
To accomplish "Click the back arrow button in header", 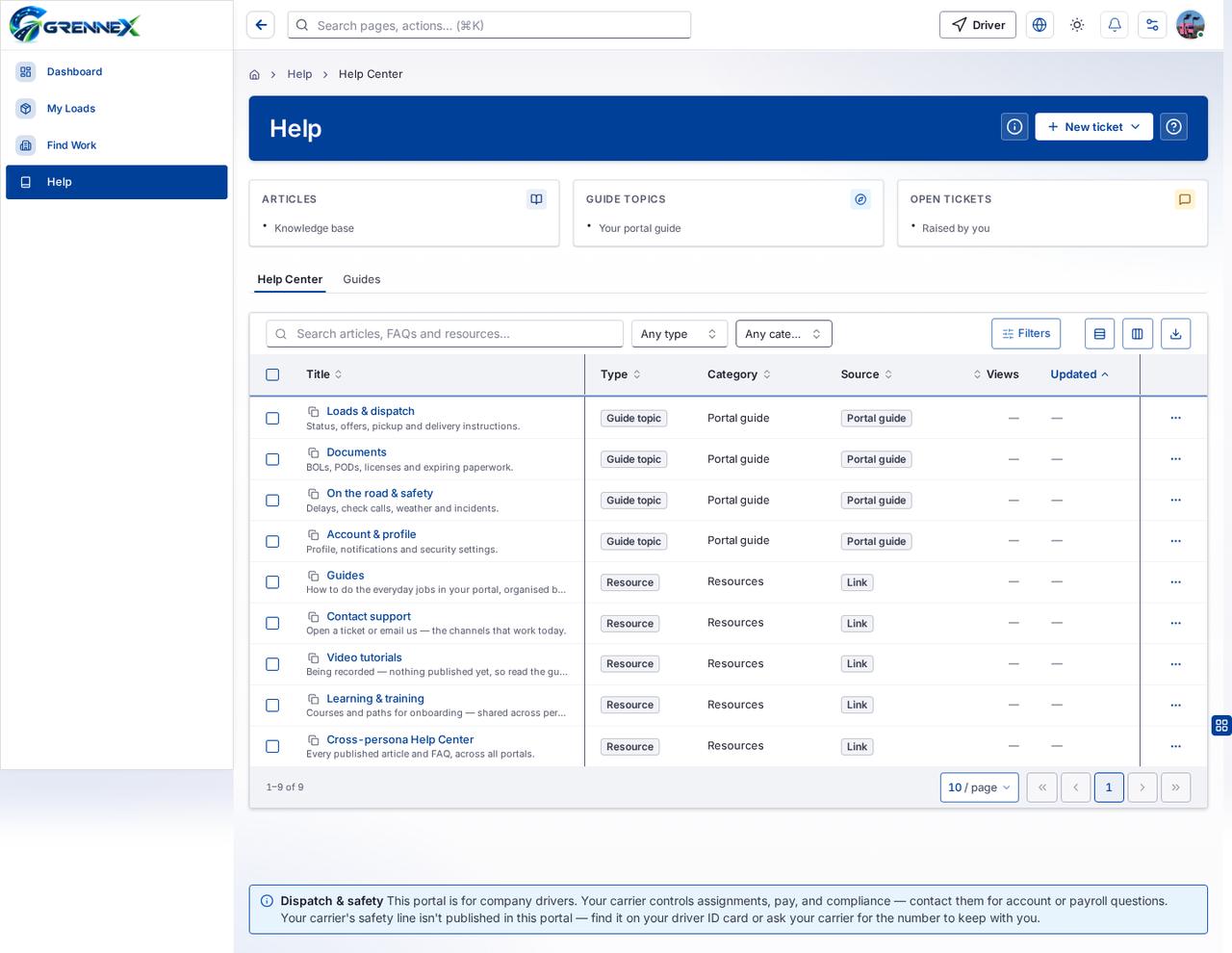I will [261, 25].
